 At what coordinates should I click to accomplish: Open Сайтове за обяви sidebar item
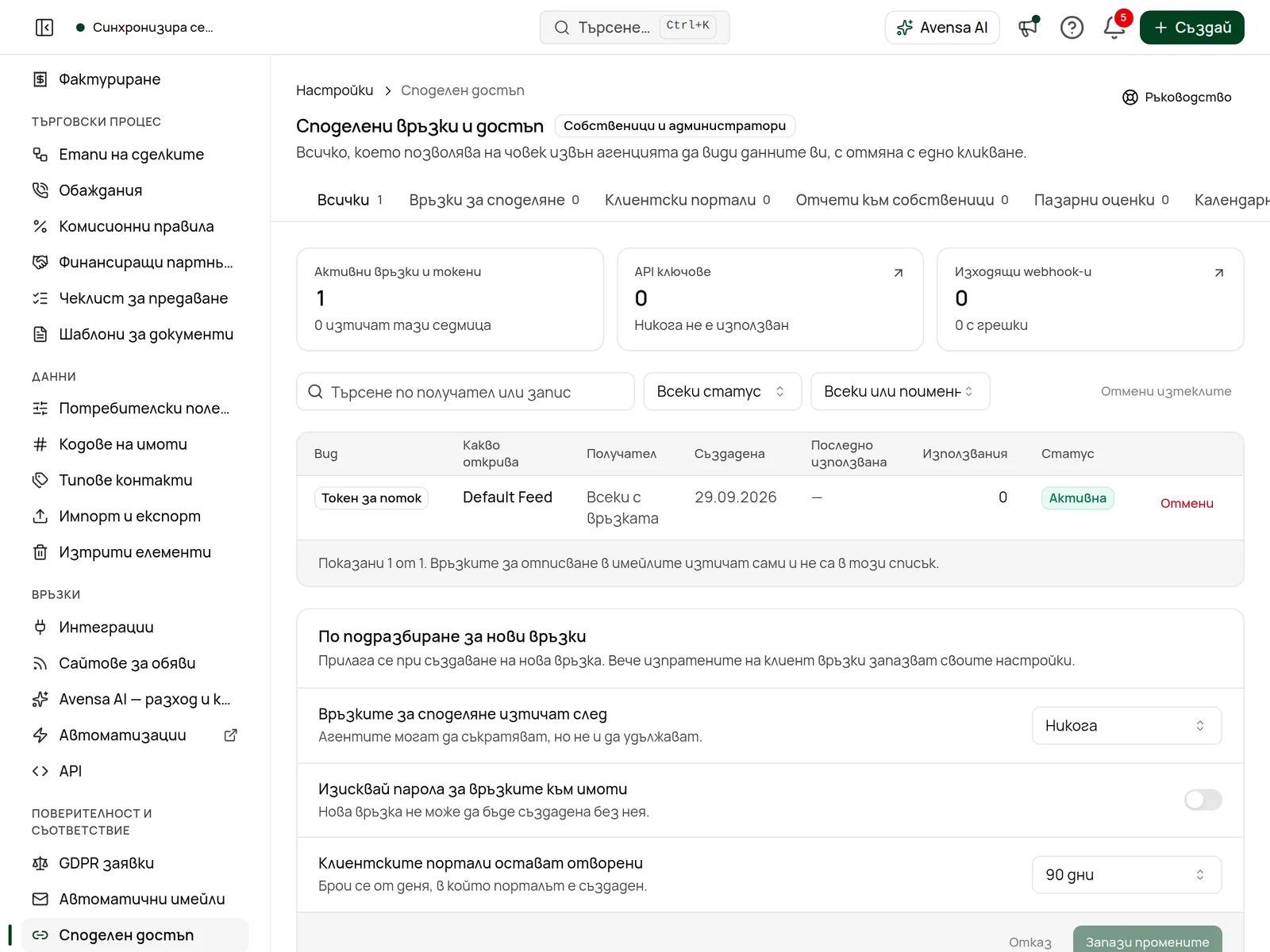(135, 663)
